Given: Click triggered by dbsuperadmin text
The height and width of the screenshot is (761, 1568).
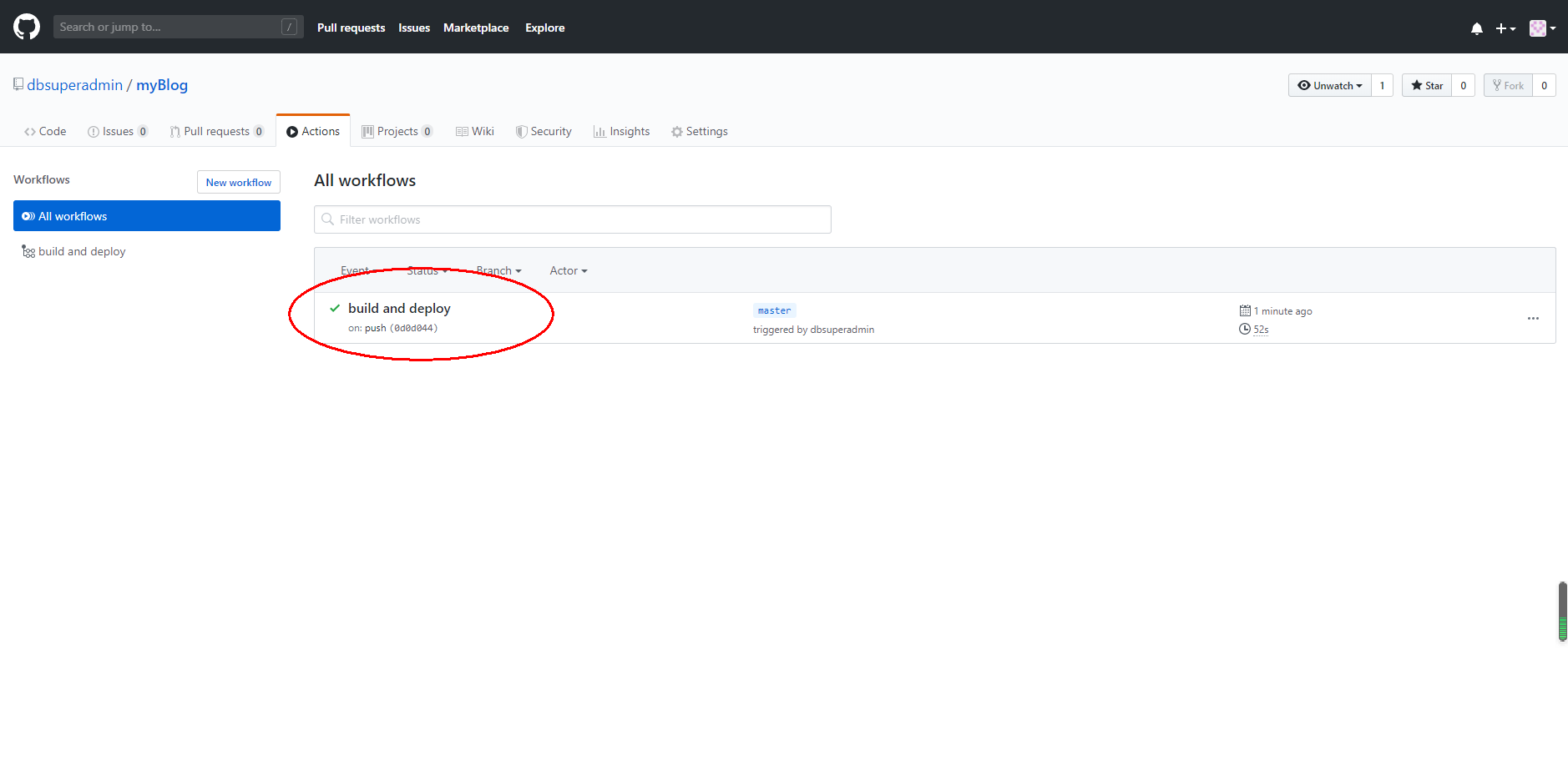Looking at the screenshot, I should 814,330.
